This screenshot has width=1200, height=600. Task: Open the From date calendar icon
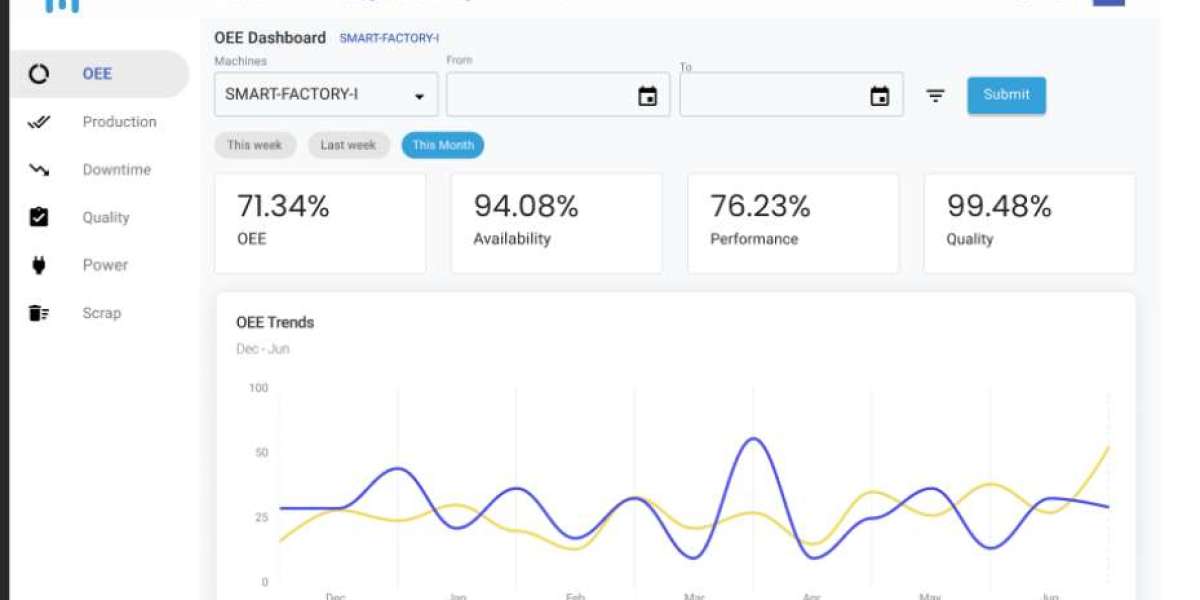(x=647, y=96)
